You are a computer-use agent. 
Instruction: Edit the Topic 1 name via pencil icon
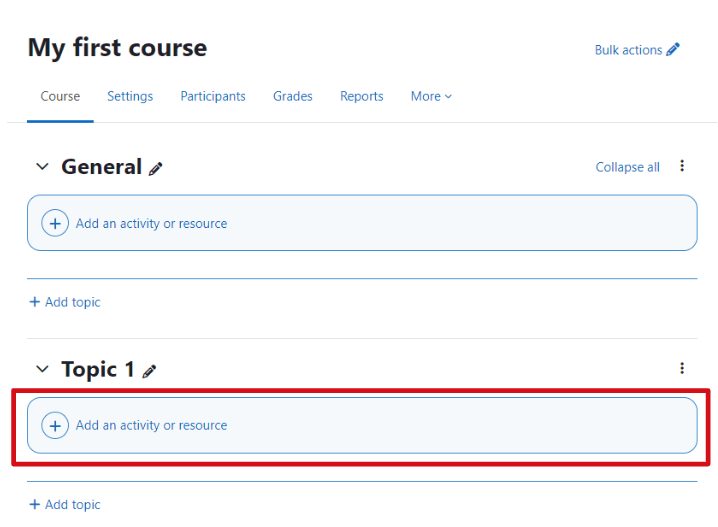(x=150, y=371)
